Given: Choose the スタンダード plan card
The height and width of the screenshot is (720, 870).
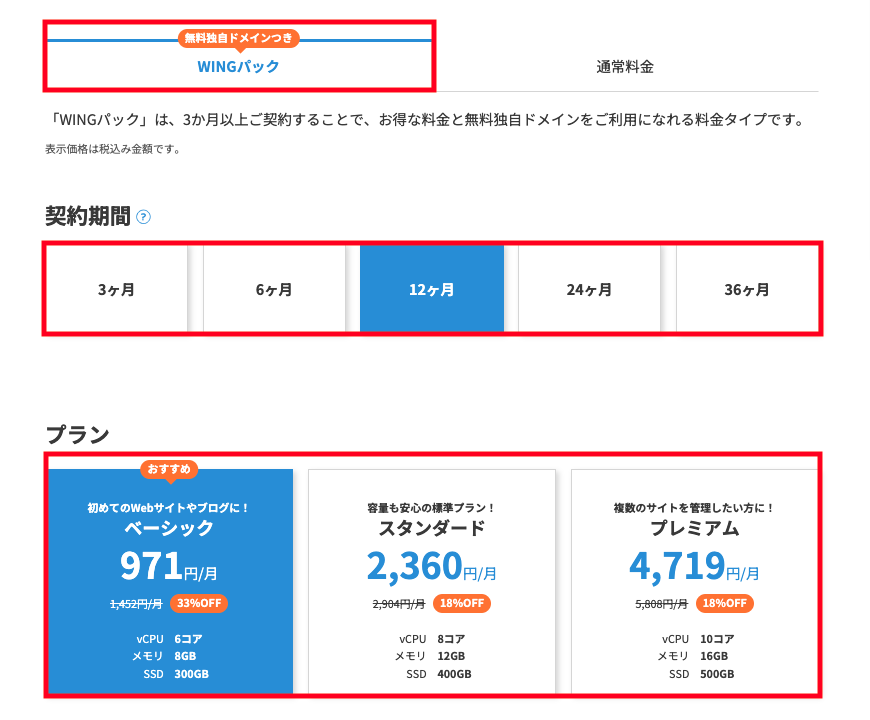Looking at the screenshot, I should (432, 581).
